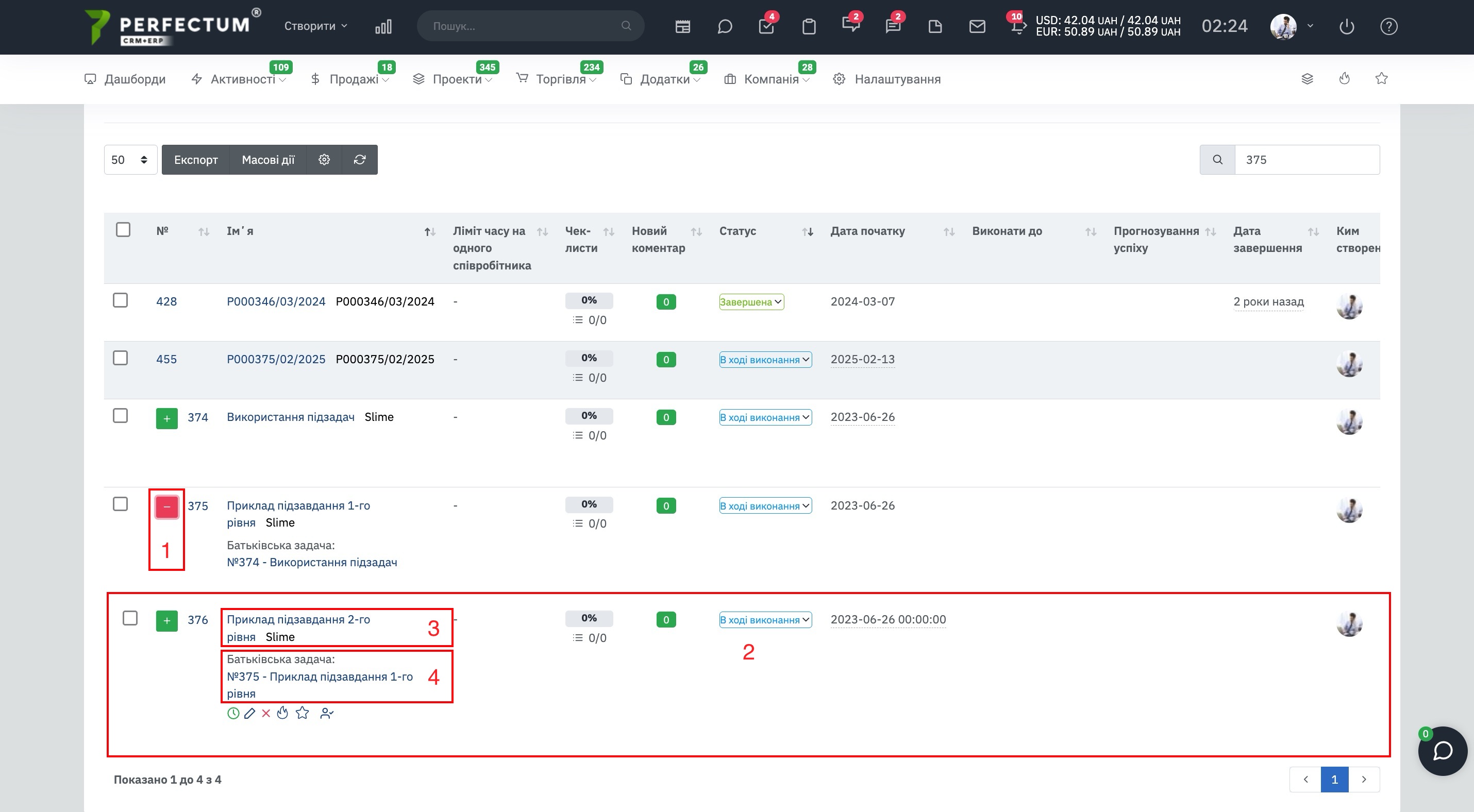Viewport: 1474px width, 812px height.
Task: Click the 'Масові дії' button
Action: (268, 160)
